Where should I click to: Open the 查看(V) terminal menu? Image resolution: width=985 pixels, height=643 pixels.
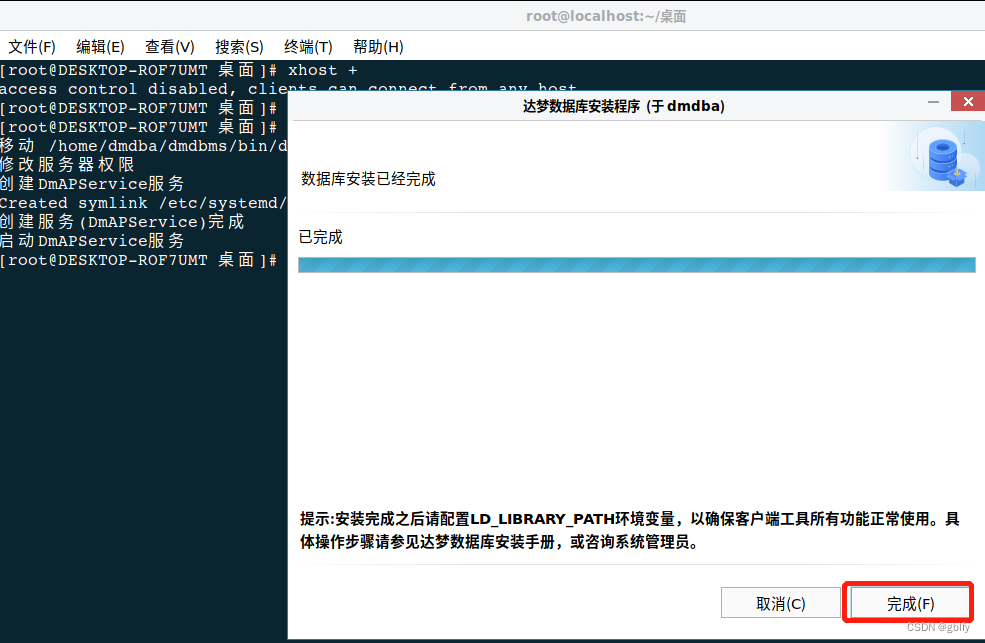coord(170,47)
